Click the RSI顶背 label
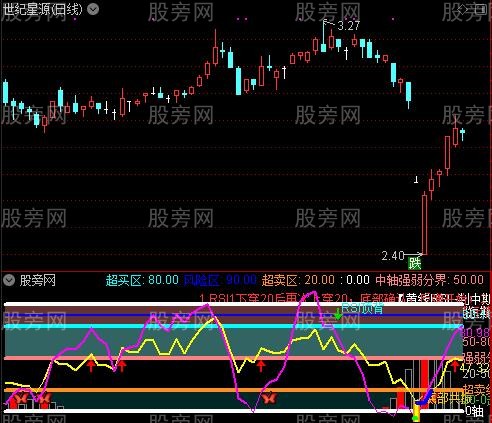Screen dimensions: 492x423 pos(362,309)
